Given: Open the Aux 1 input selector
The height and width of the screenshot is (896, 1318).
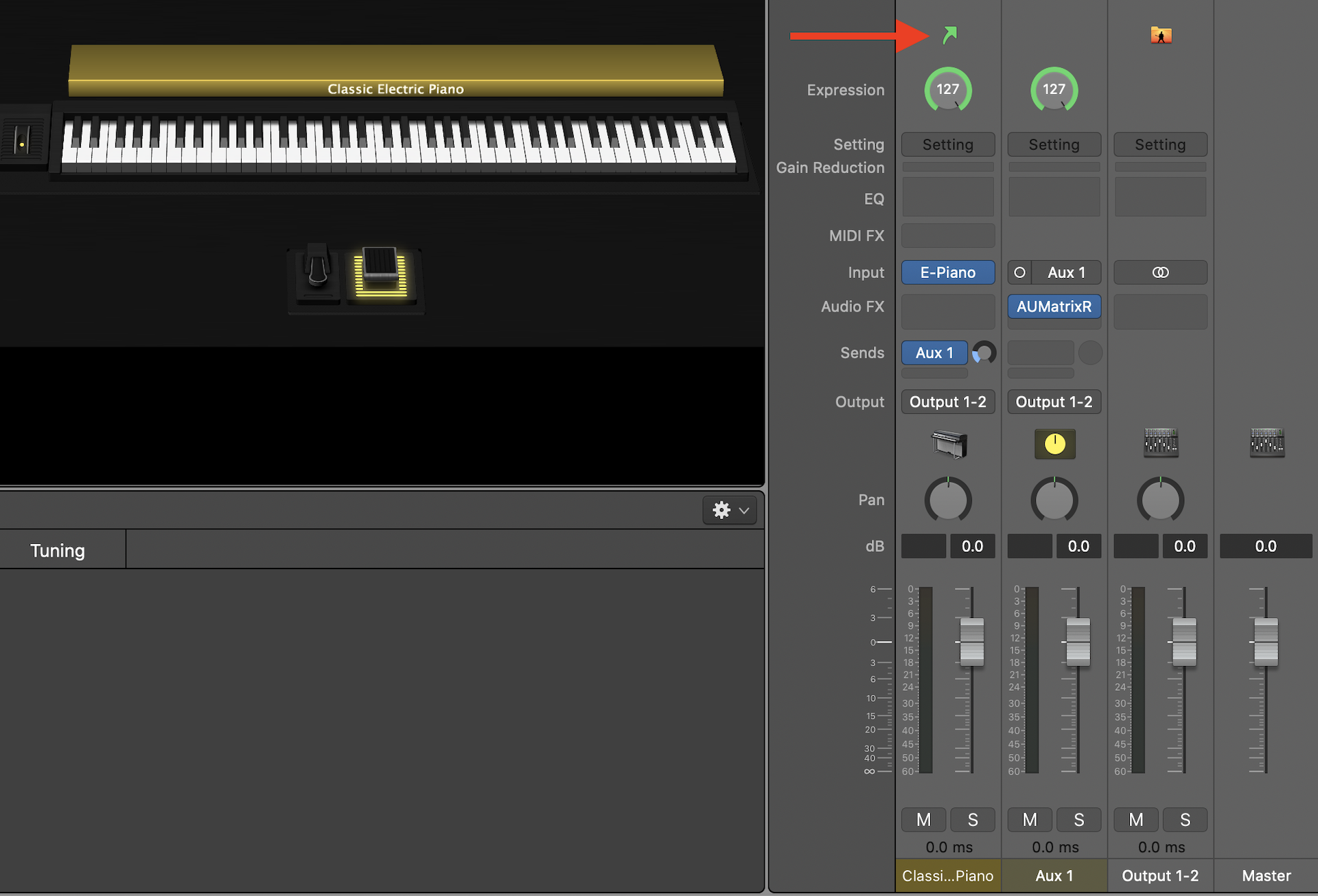Looking at the screenshot, I should coord(1067,273).
